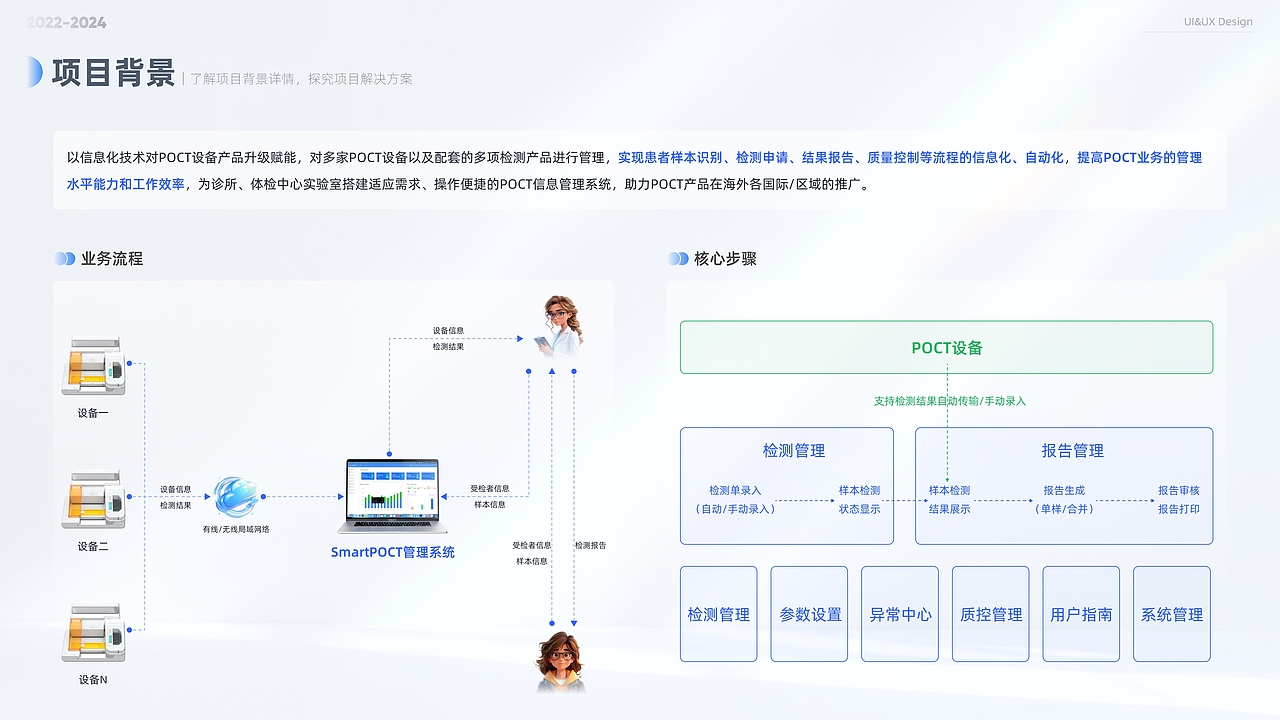Click the 有线/无线局域网络 globe icon
This screenshot has width=1280, height=720.
tap(237, 497)
